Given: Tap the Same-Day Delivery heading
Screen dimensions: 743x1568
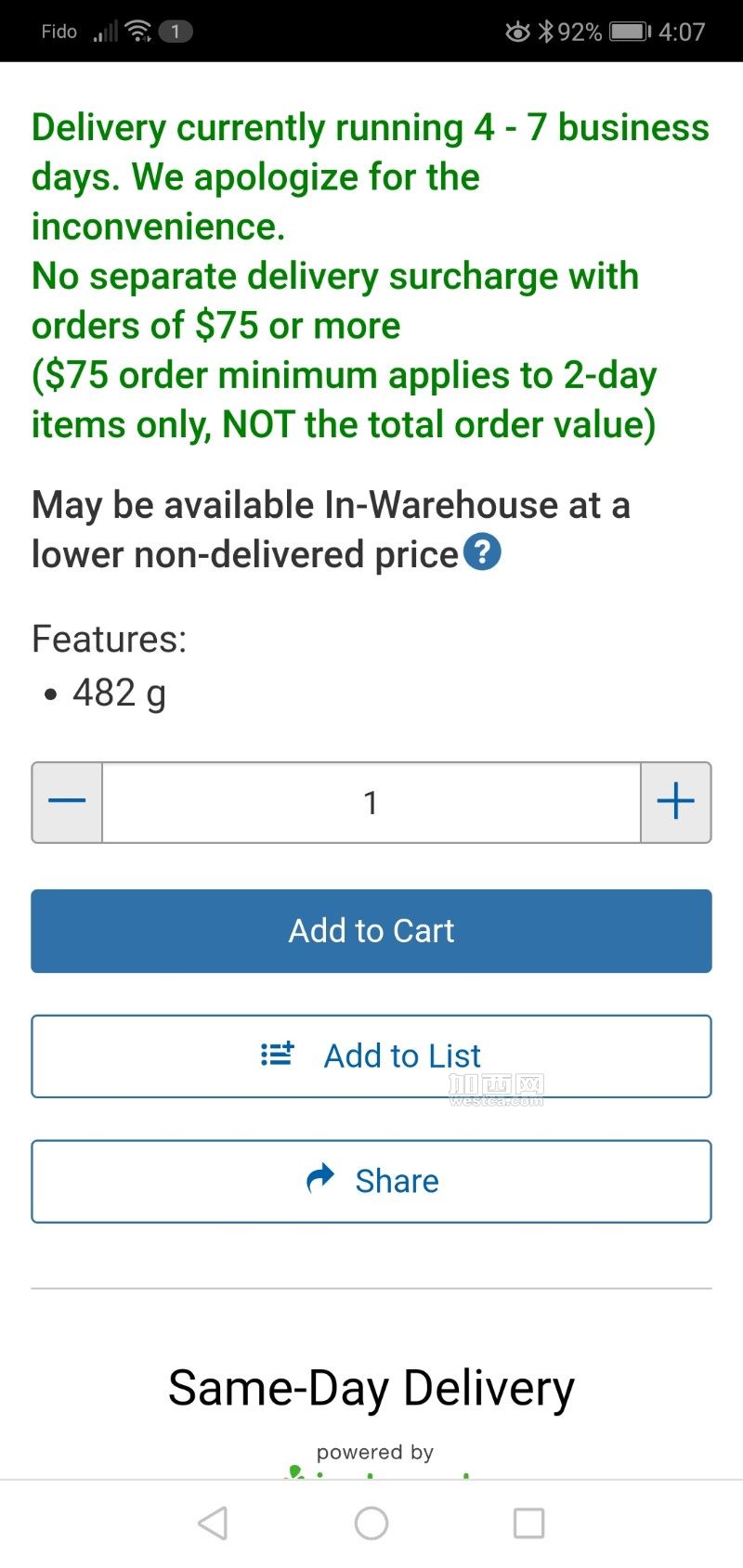Looking at the screenshot, I should (371, 1389).
